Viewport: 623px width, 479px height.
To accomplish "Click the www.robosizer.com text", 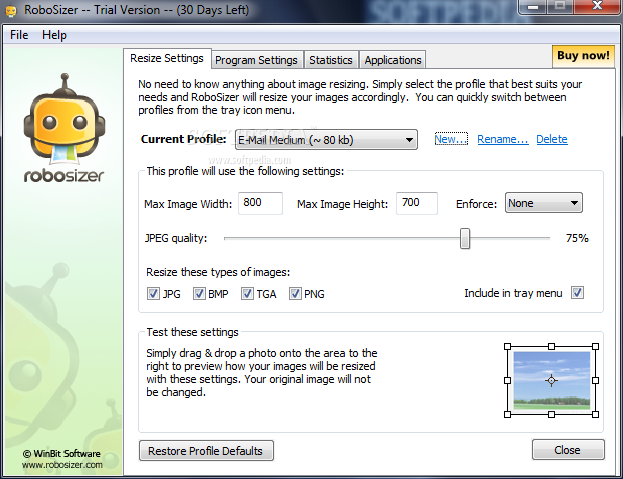I will click(x=62, y=465).
